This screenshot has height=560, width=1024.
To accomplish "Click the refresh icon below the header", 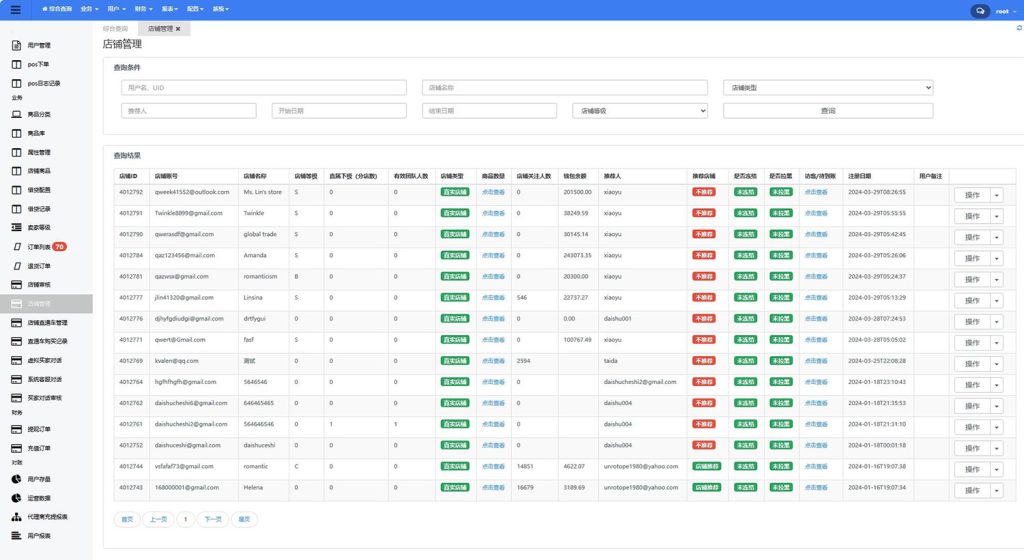I will [x=1018, y=28].
